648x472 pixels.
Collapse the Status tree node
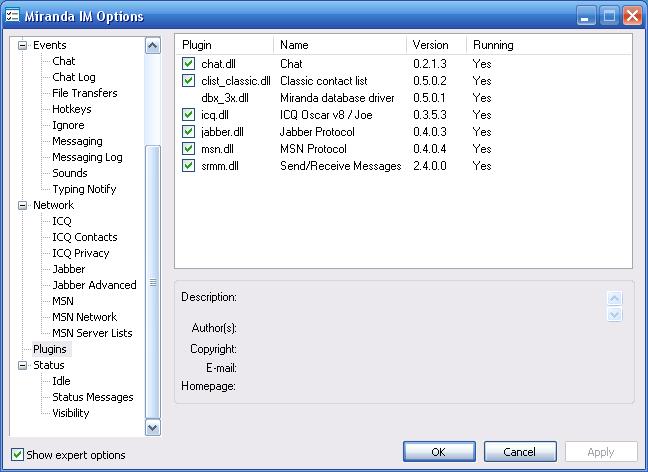point(23,365)
